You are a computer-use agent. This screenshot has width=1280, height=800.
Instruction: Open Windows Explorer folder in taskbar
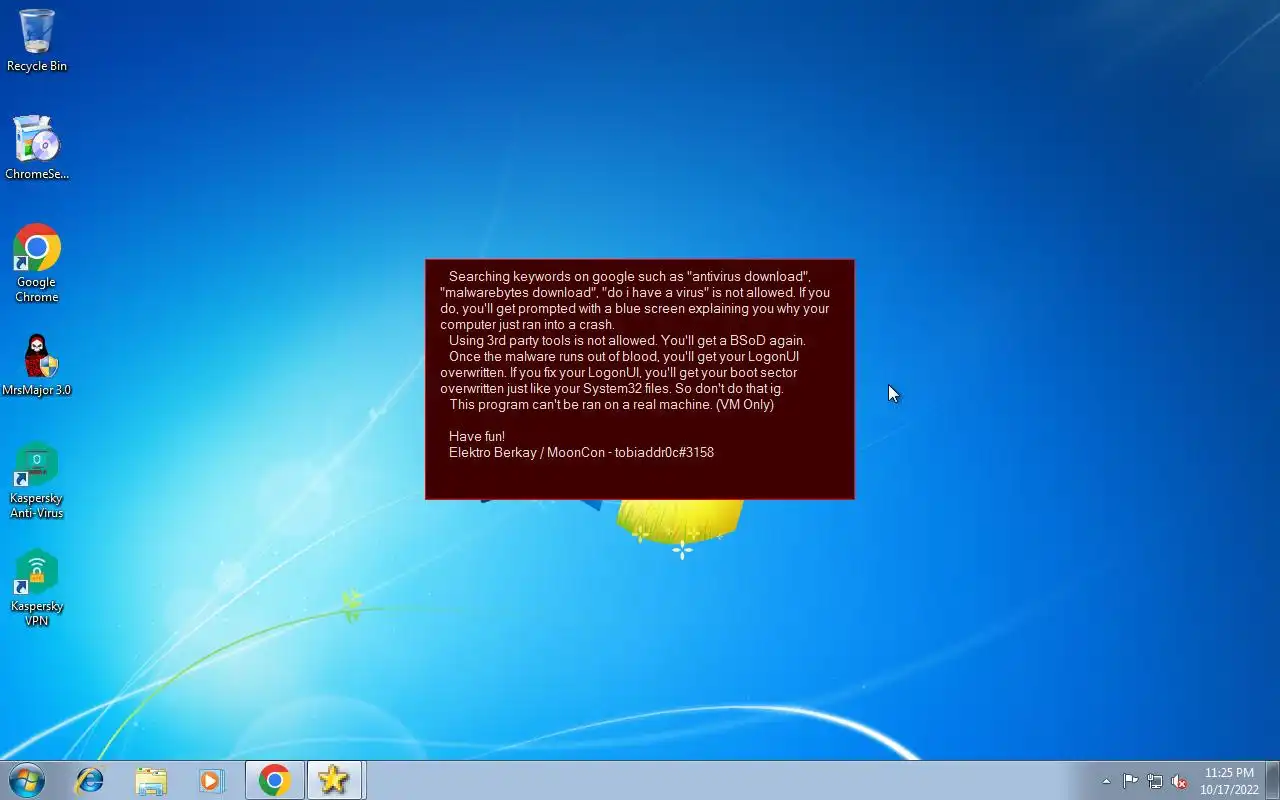pos(151,780)
